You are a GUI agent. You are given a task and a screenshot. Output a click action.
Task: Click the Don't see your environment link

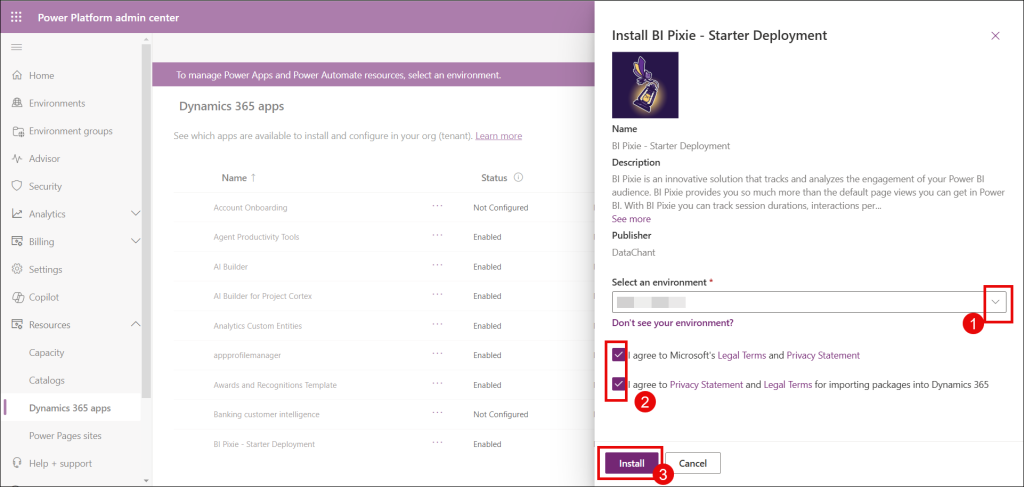[x=672, y=323]
